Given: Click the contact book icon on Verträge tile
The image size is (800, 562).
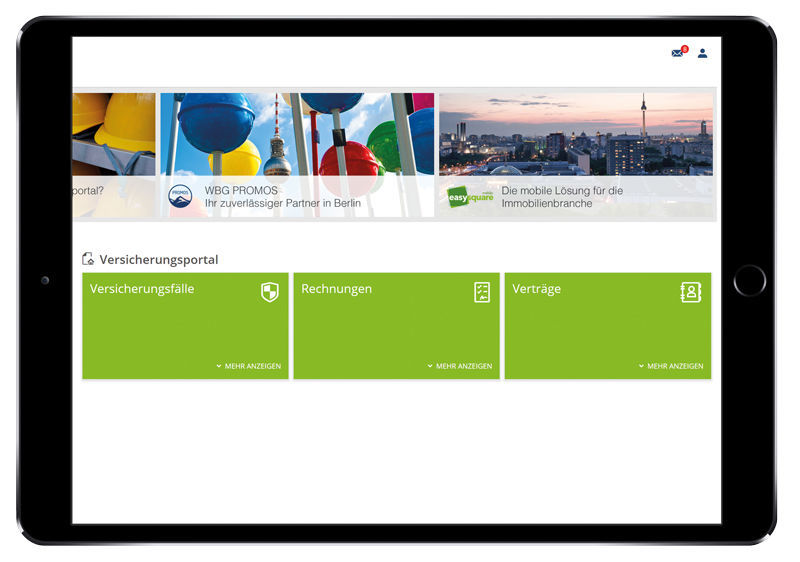Looking at the screenshot, I should pyautogui.click(x=691, y=292).
